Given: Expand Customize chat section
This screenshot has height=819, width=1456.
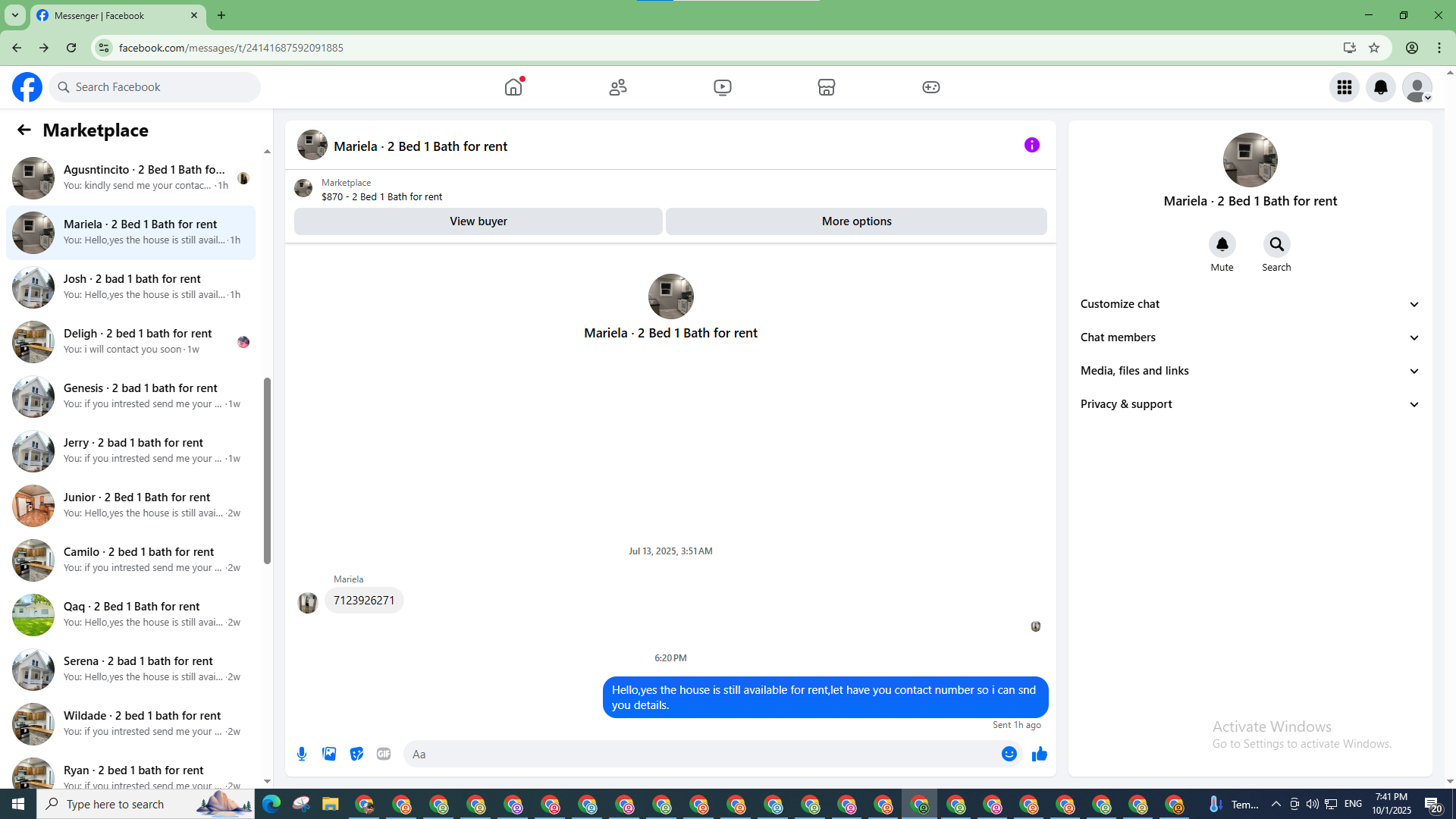Looking at the screenshot, I should click(1250, 304).
